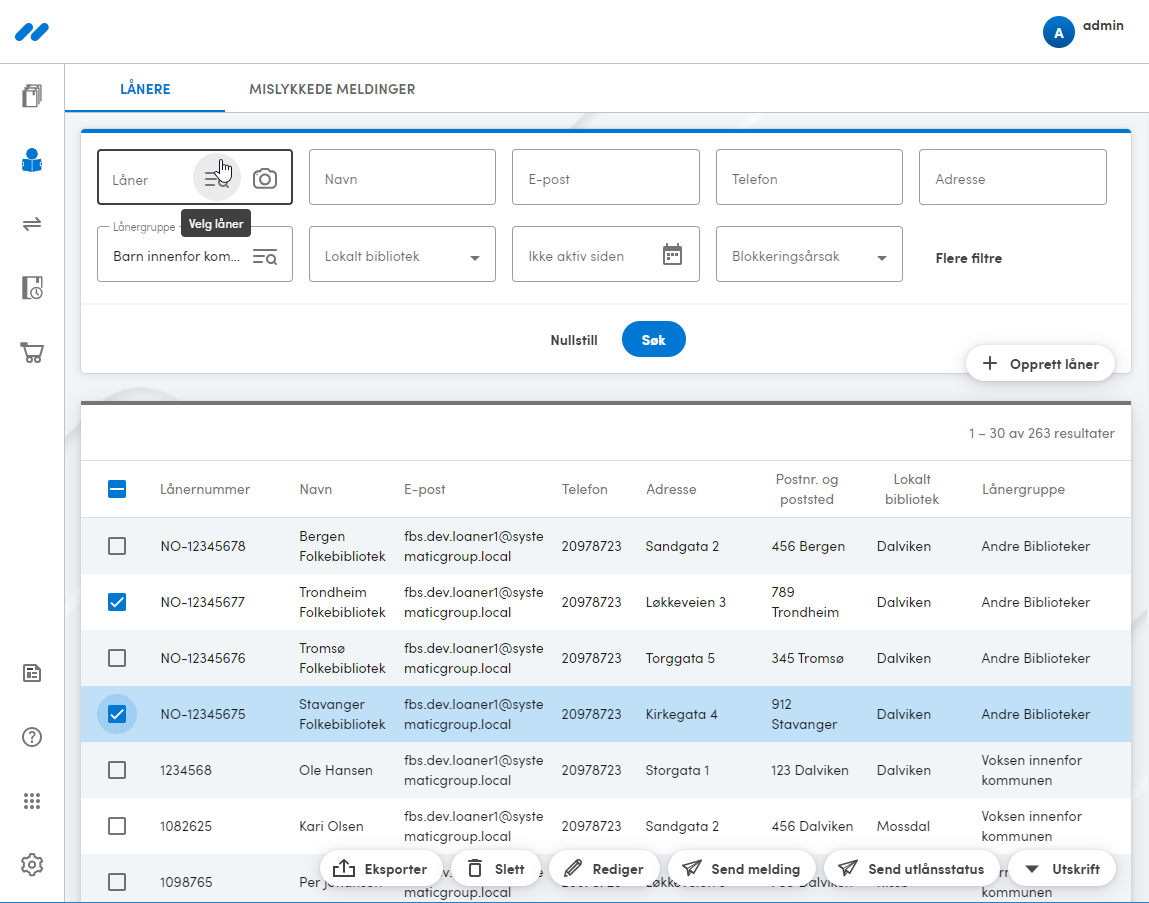Click the Lokalt bibliotek column header
This screenshot has width=1149, height=903.
(x=912, y=489)
